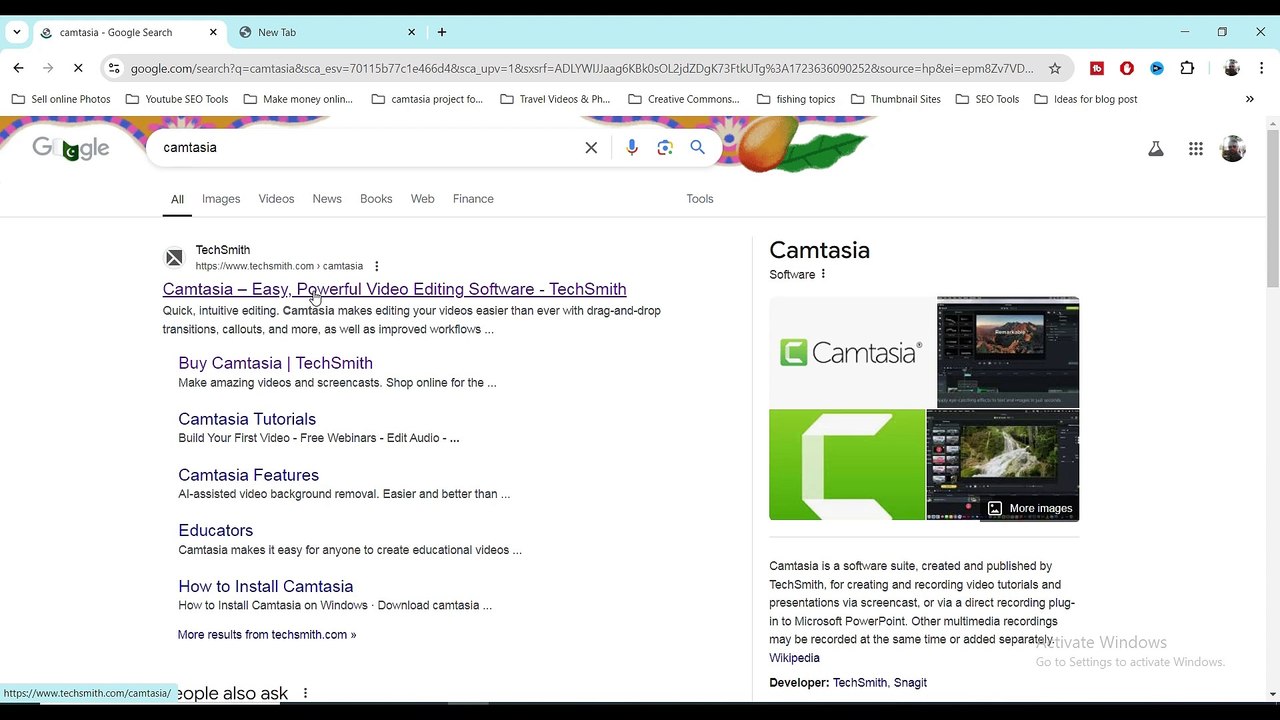Open How to Install Camtasia link
Screen dimensions: 1280x720
coord(265,586)
